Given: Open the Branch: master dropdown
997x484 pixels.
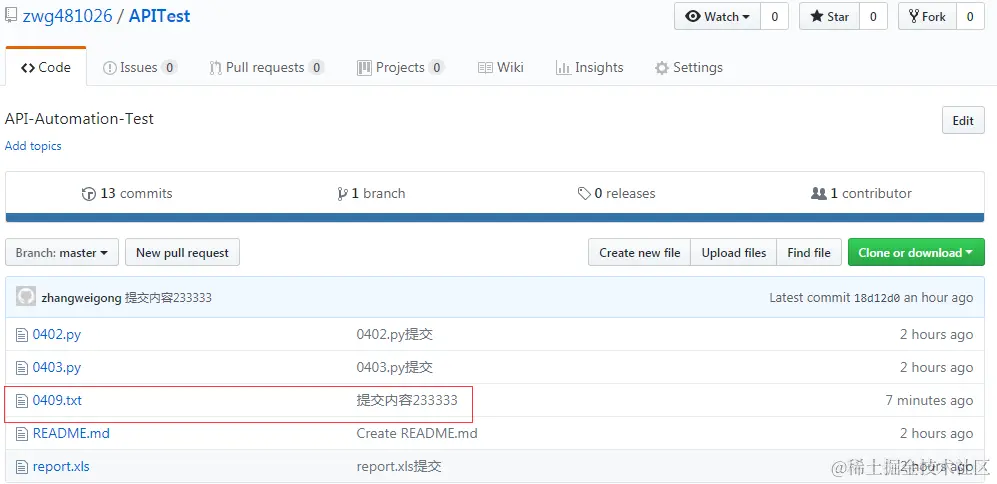Looking at the screenshot, I should 62,252.
